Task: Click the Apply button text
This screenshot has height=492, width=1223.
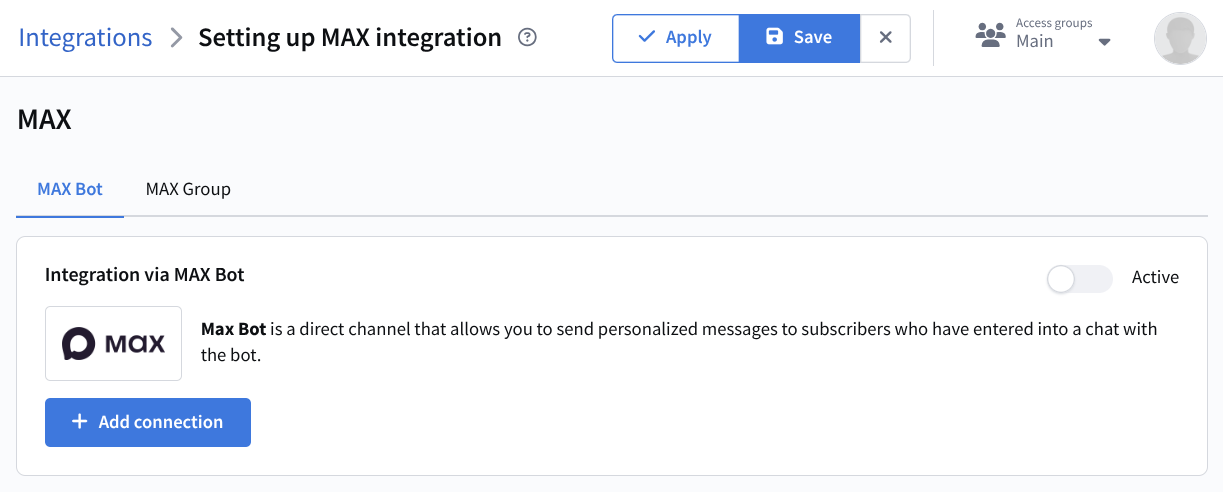Action: tap(688, 37)
